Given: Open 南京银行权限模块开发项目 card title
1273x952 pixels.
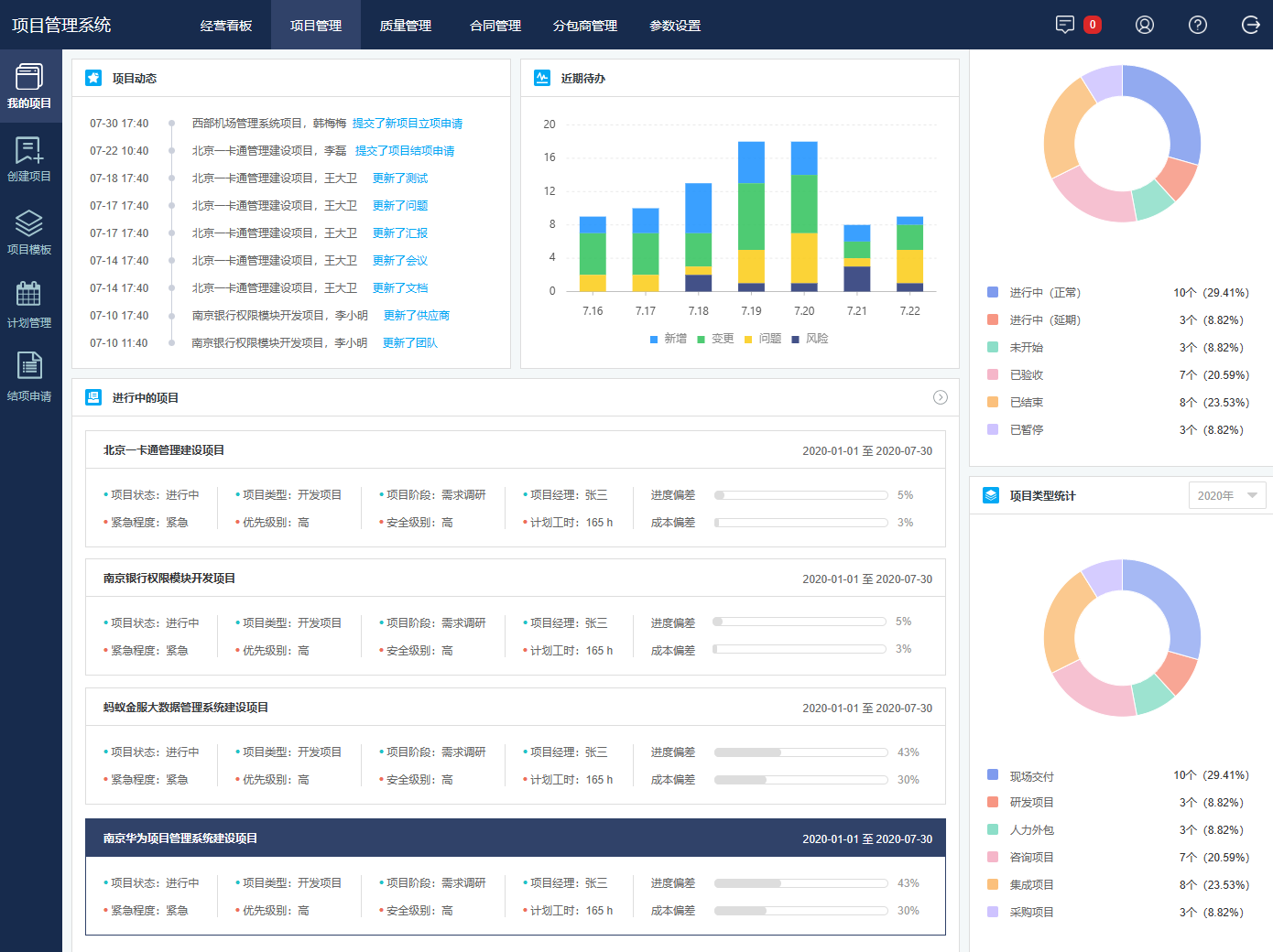Looking at the screenshot, I should [169, 579].
